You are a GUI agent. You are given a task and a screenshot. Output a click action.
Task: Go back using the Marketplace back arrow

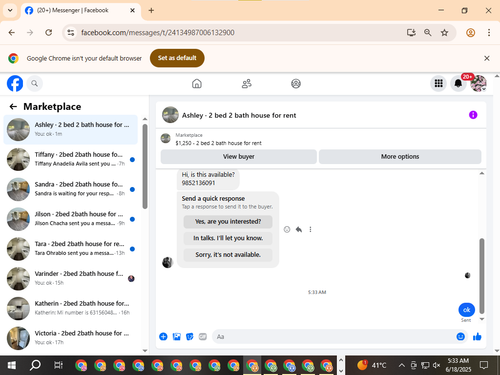coord(13,106)
